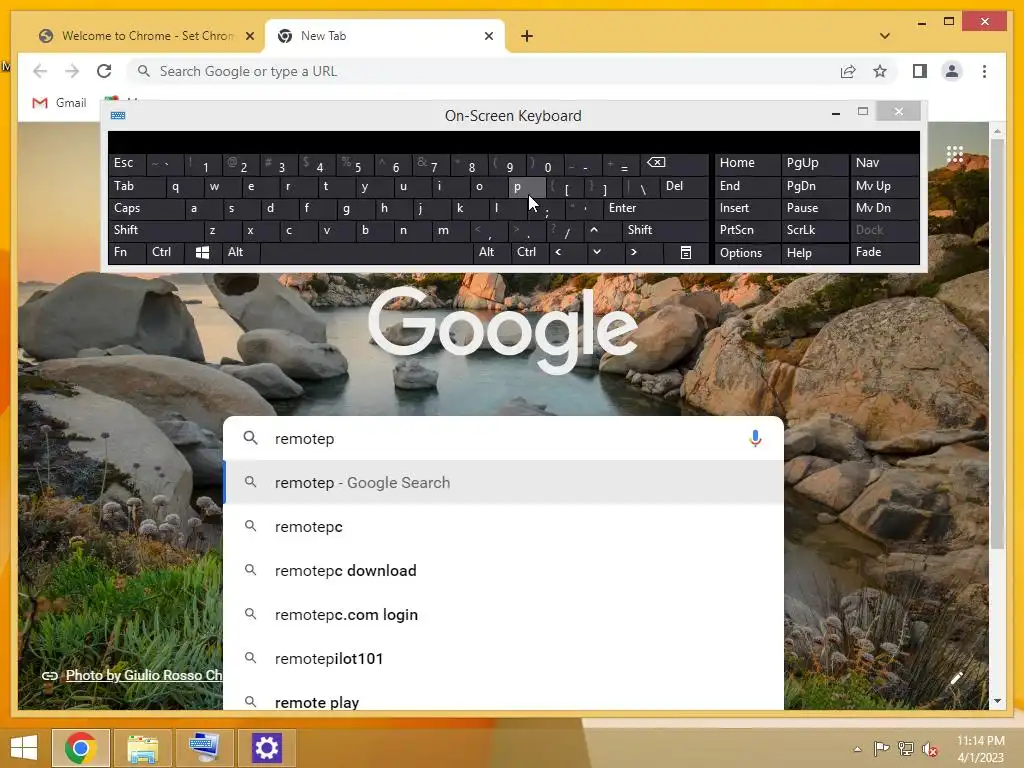Click the Tab key on keyboard
The image size is (1024, 768).
tap(136, 187)
